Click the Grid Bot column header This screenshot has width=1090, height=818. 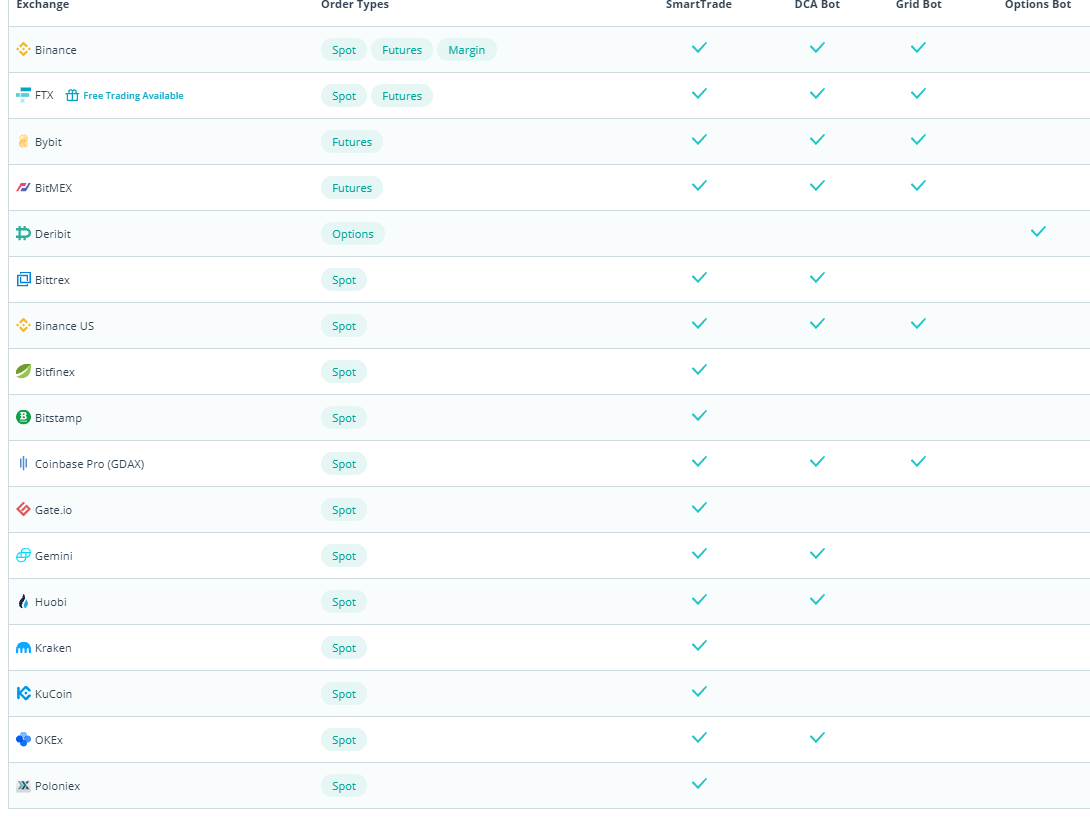pos(918,5)
